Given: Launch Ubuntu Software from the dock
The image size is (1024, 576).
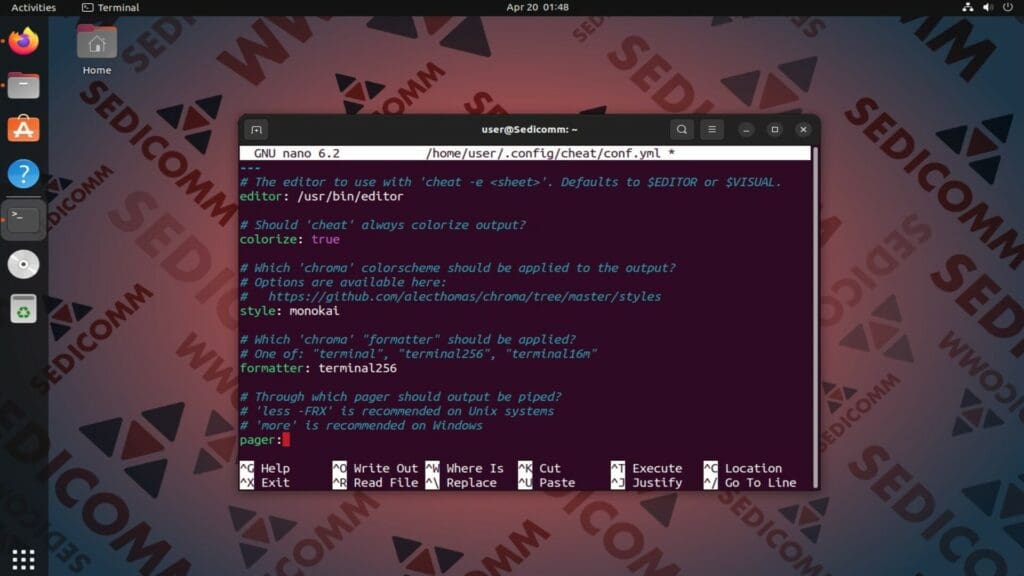Looking at the screenshot, I should tap(24, 129).
